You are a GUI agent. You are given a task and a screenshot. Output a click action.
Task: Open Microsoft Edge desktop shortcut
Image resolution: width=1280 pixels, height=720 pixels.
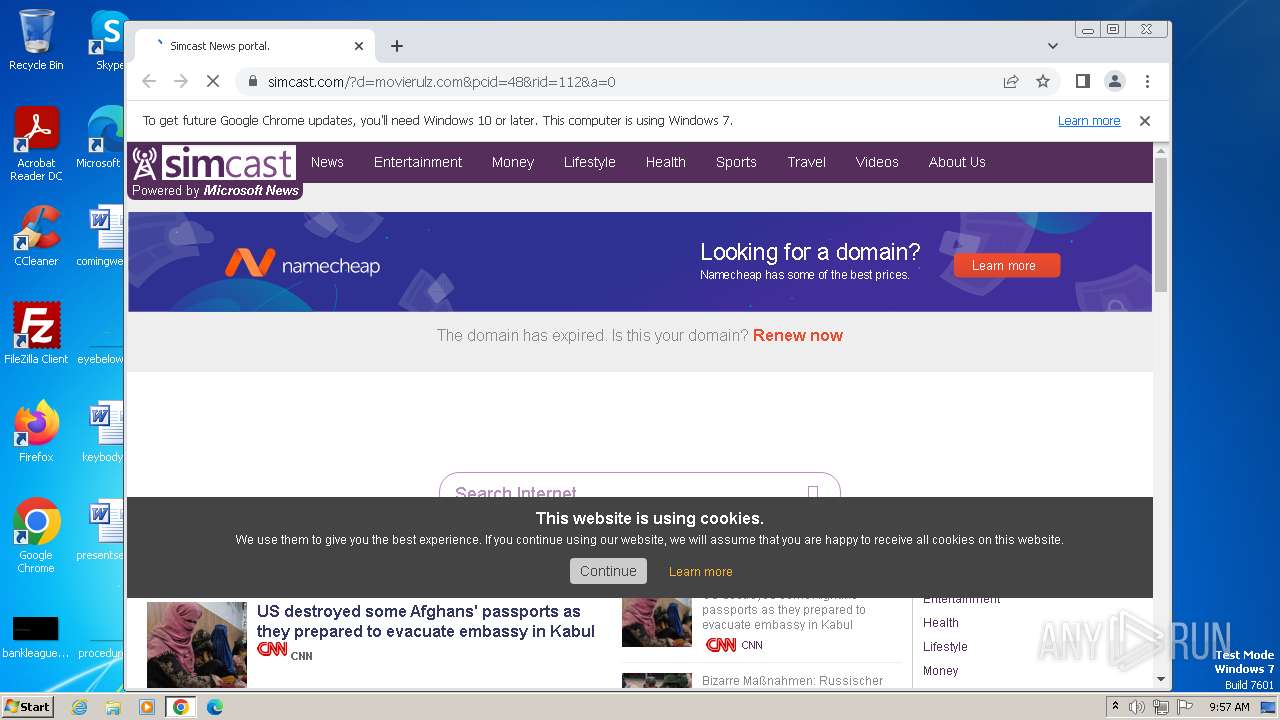point(104,138)
